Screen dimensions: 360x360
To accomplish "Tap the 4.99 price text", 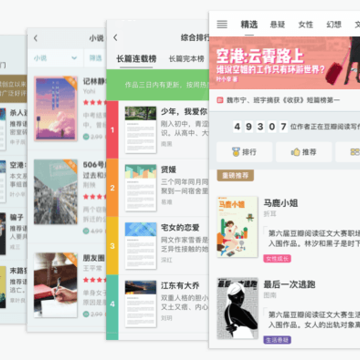I will click(x=97, y=231).
